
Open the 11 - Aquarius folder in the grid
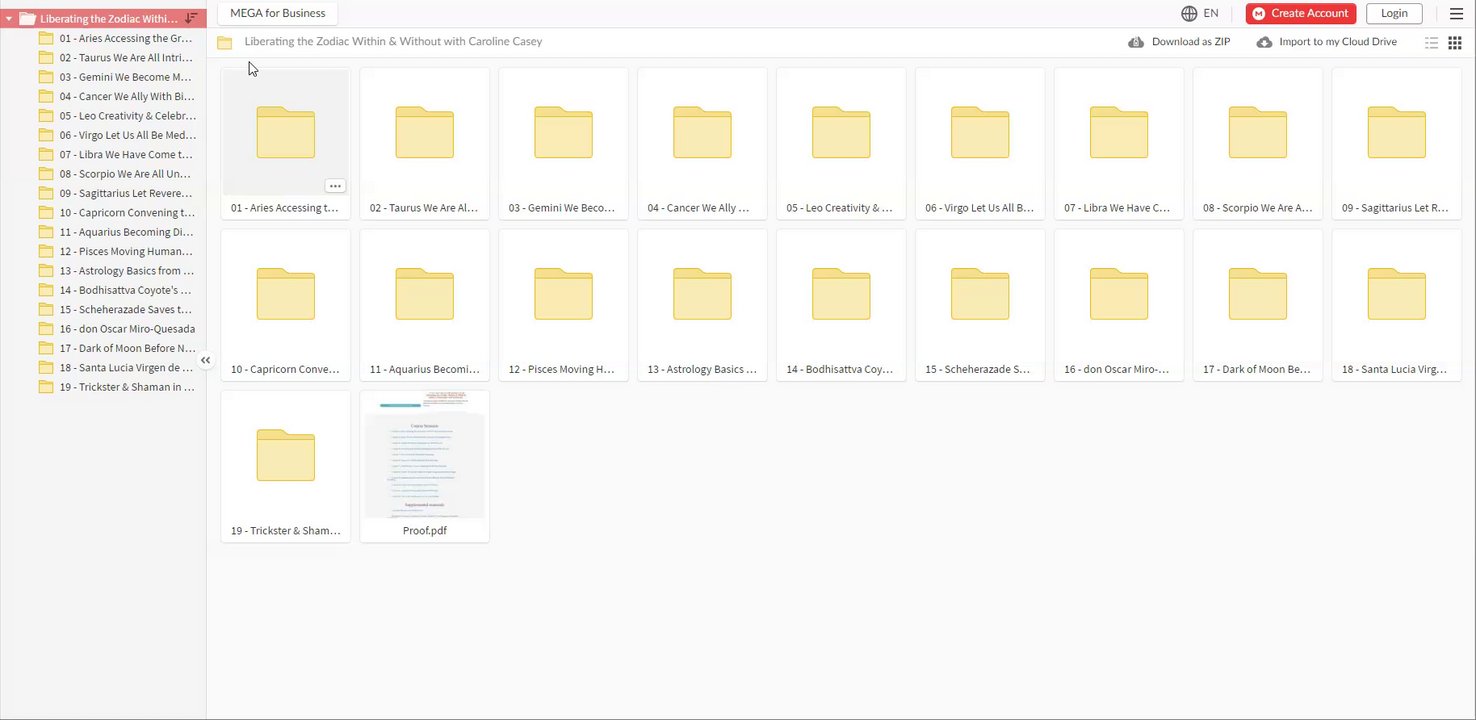pos(425,305)
